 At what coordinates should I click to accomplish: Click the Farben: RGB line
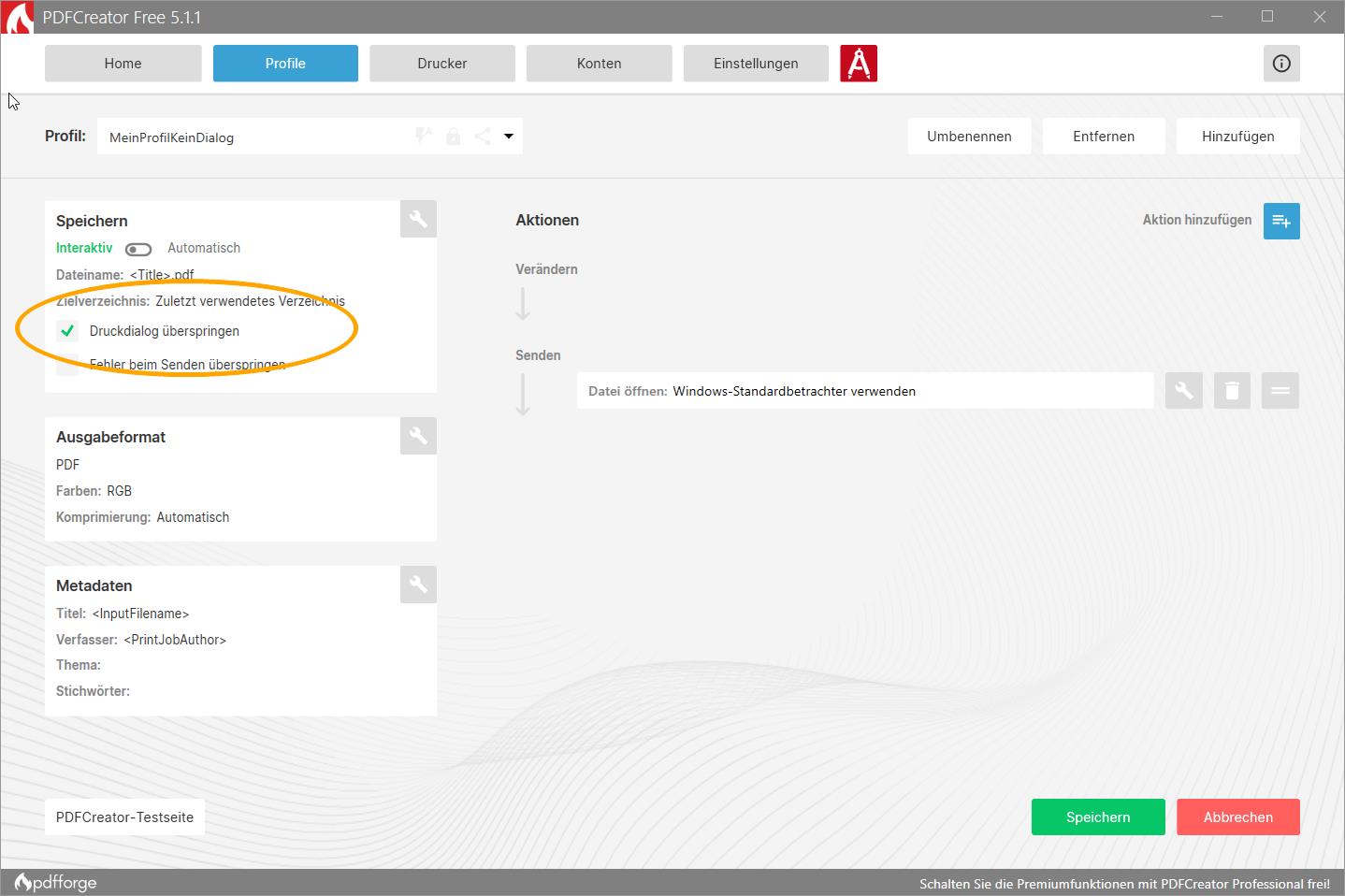coord(94,491)
